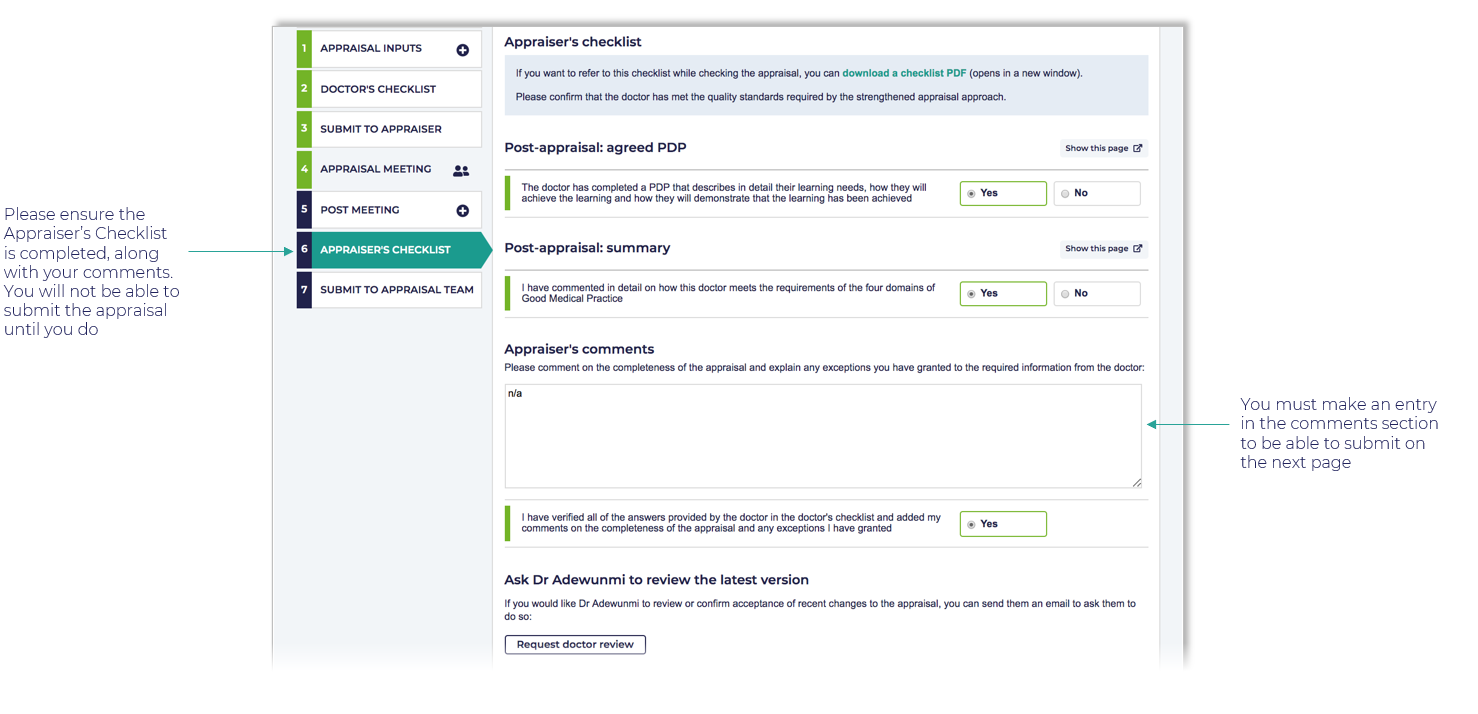The height and width of the screenshot is (714, 1478).
Task: Show this page for post-appraisal summary
Action: click(1102, 249)
